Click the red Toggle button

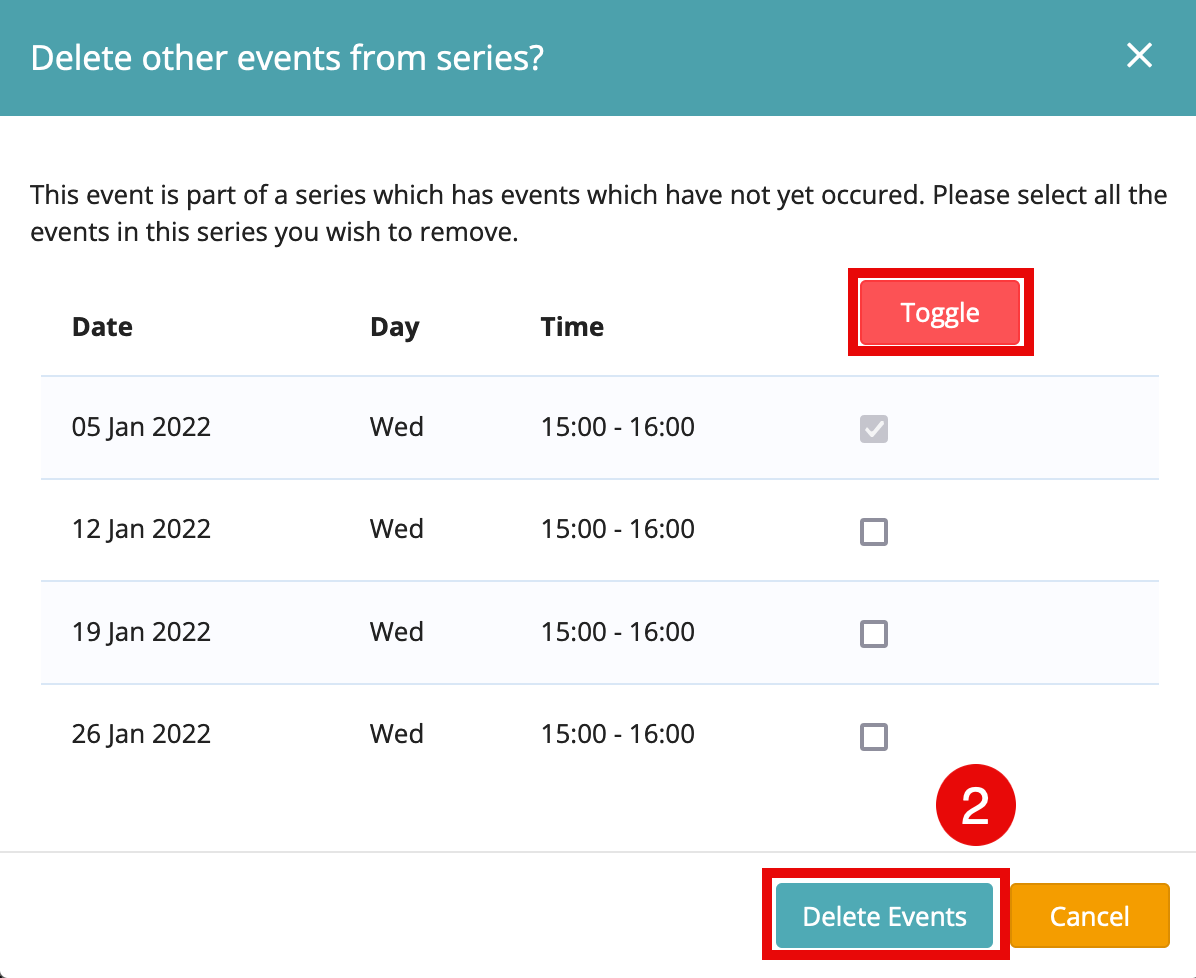(x=940, y=312)
